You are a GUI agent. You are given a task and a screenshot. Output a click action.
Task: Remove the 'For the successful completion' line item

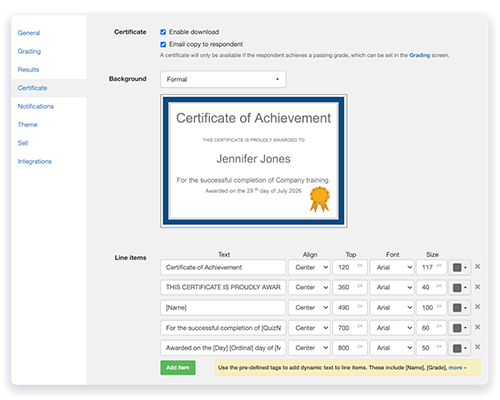pos(477,327)
